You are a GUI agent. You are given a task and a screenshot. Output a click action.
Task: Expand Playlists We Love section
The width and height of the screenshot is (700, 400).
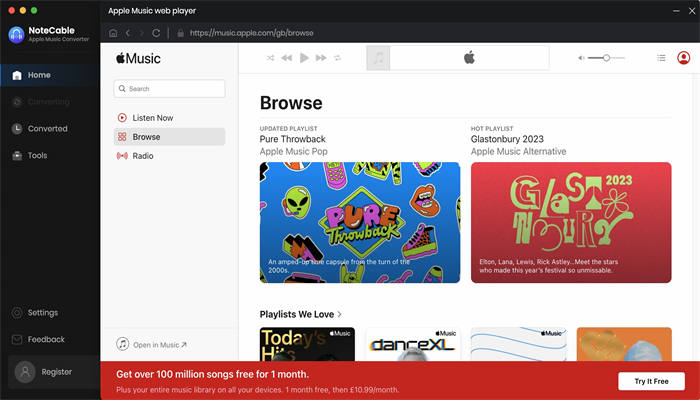point(301,314)
